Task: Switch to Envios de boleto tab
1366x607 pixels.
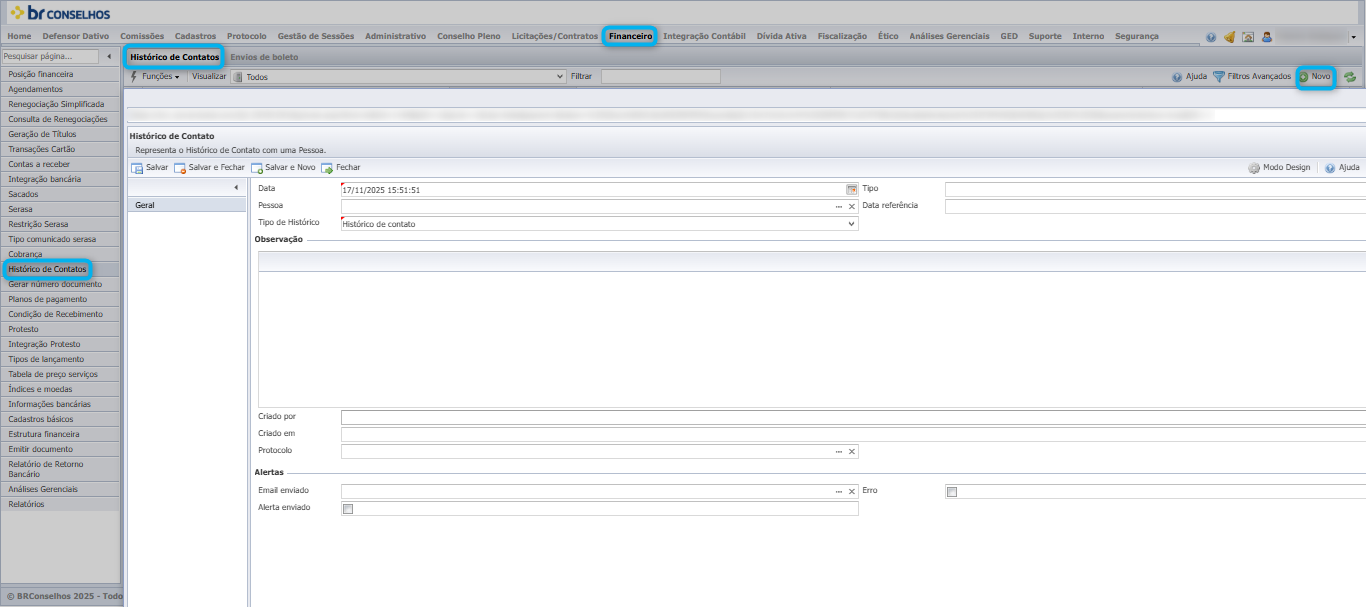Action: 264,57
